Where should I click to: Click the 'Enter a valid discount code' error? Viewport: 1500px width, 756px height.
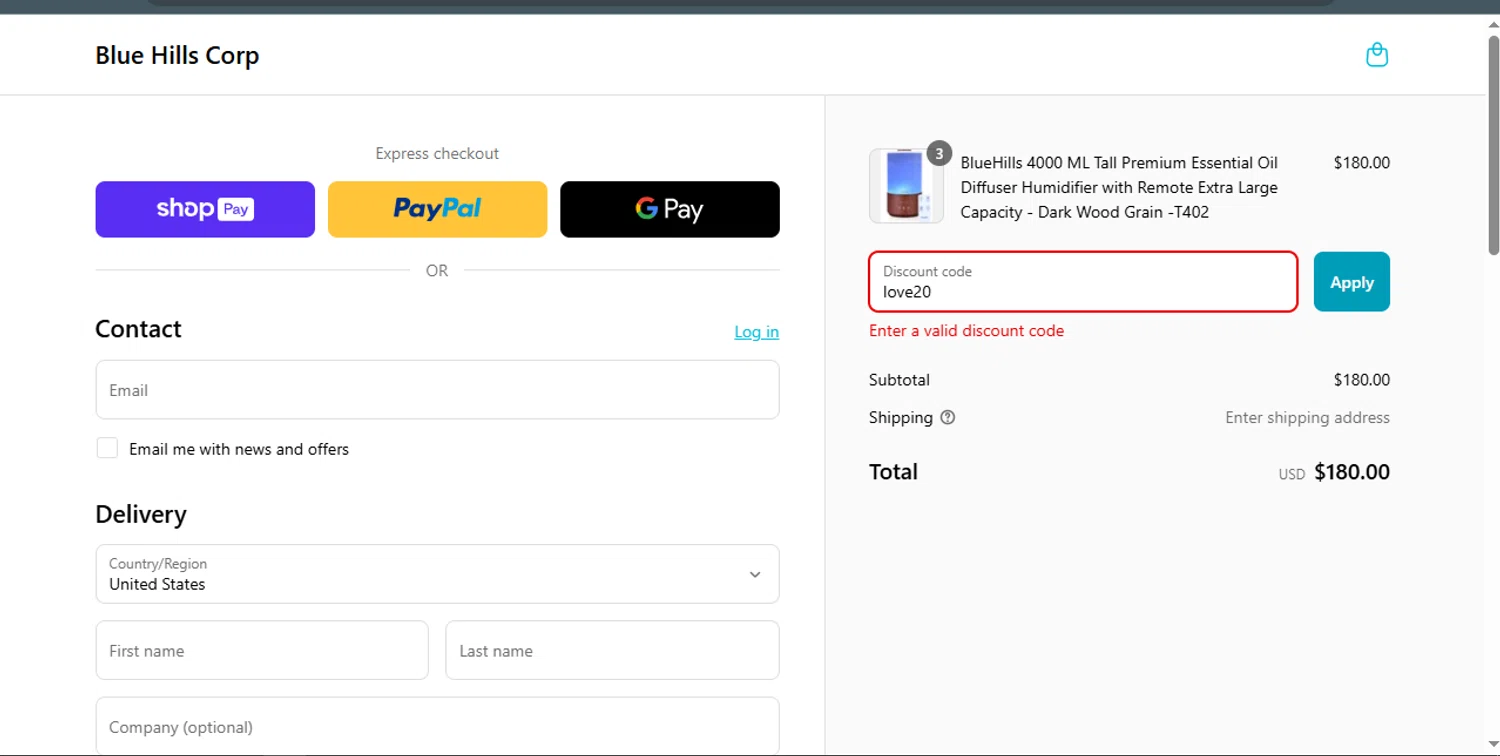click(966, 331)
